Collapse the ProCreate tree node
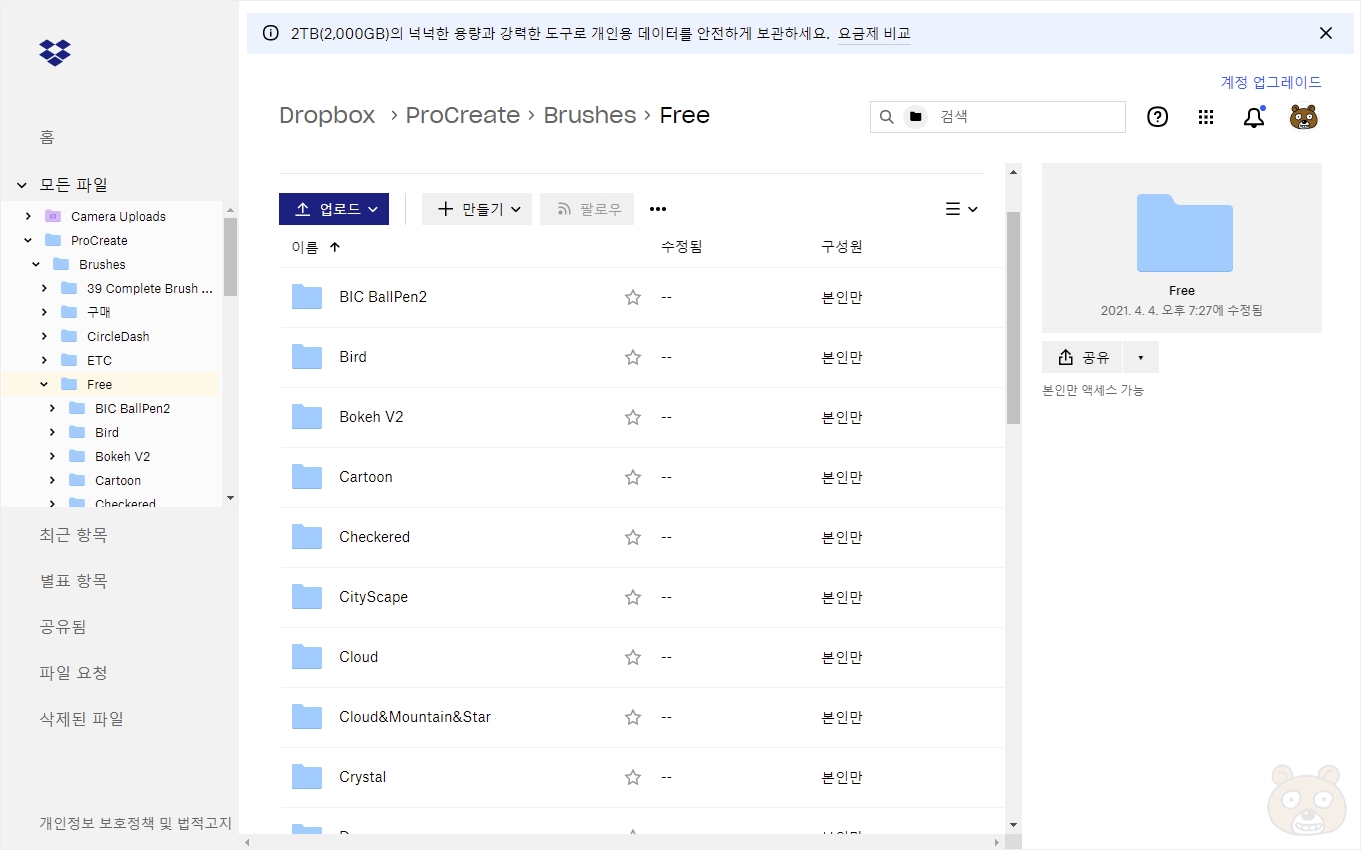Screen dimensions: 1361x850 pos(28,240)
